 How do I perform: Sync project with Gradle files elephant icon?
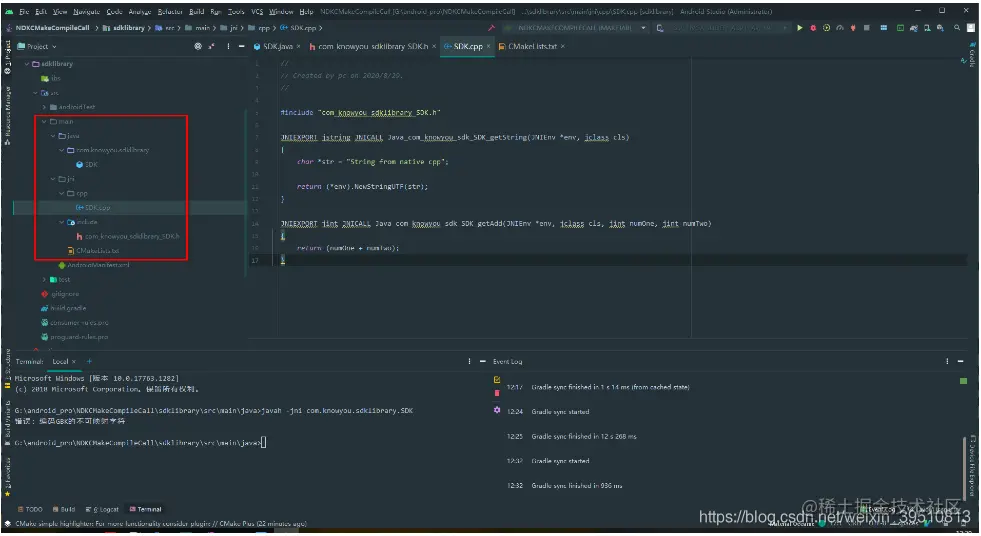[913, 28]
